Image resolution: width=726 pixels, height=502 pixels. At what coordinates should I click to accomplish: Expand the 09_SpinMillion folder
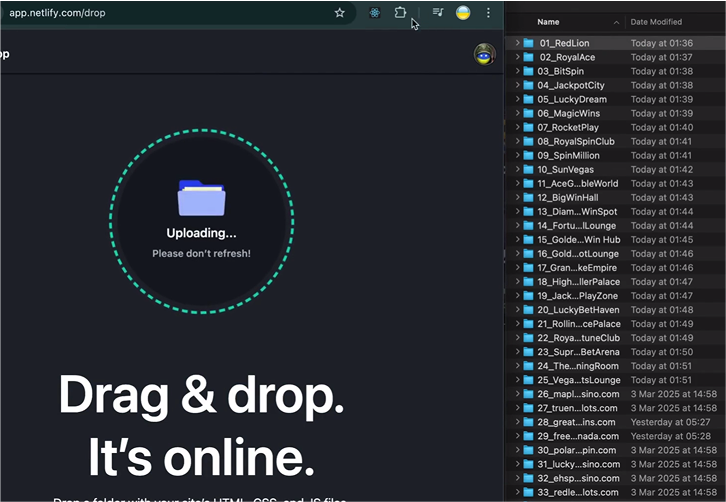click(517, 155)
